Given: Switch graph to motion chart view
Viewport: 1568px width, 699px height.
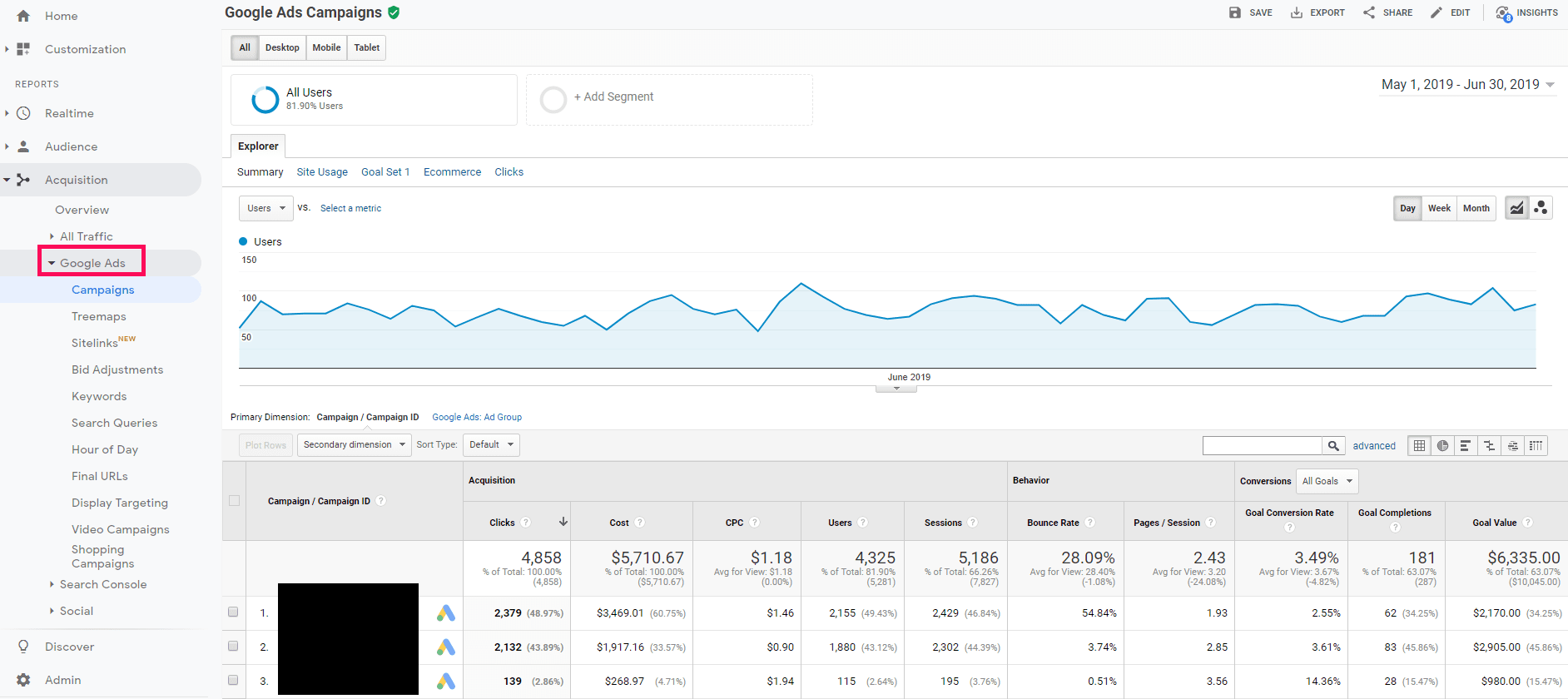Looking at the screenshot, I should click(x=1541, y=208).
